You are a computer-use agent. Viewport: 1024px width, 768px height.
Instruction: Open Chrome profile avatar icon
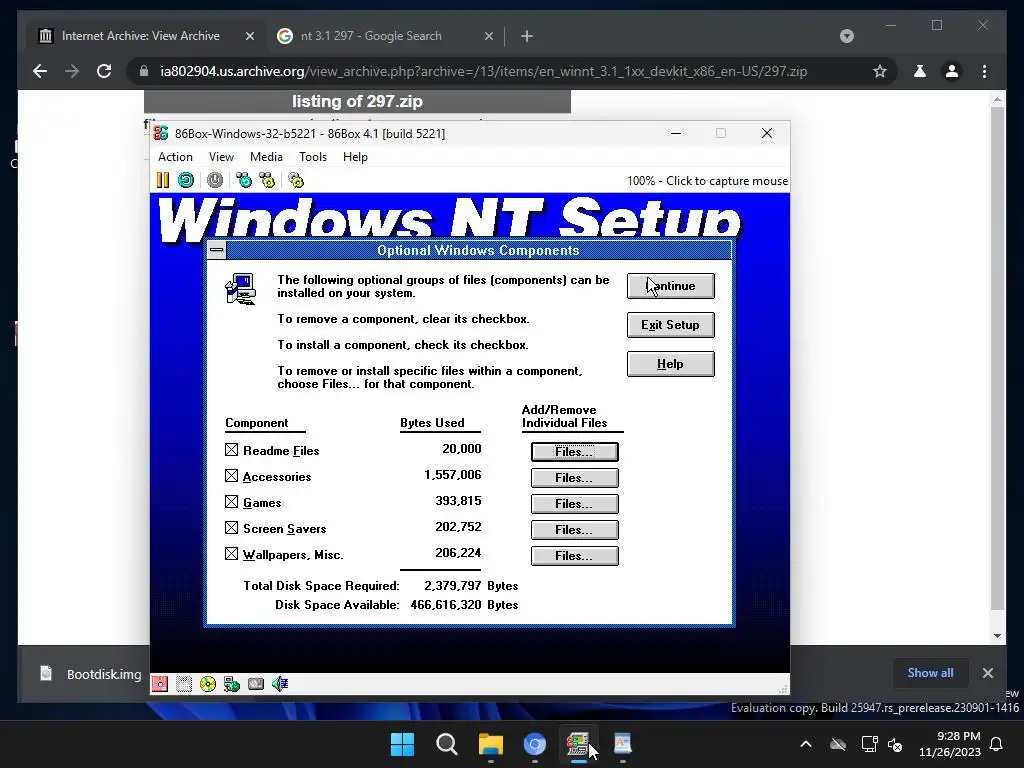click(x=952, y=71)
